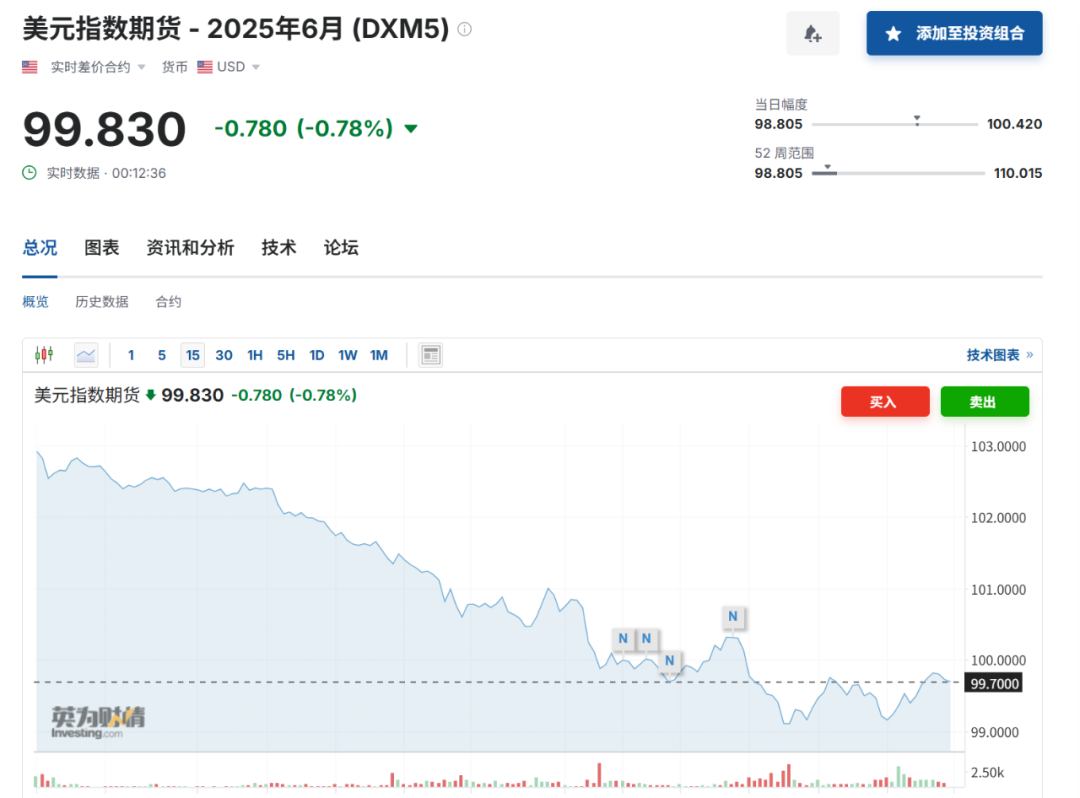Click info icon beside DXM5 title

[x=464, y=29]
